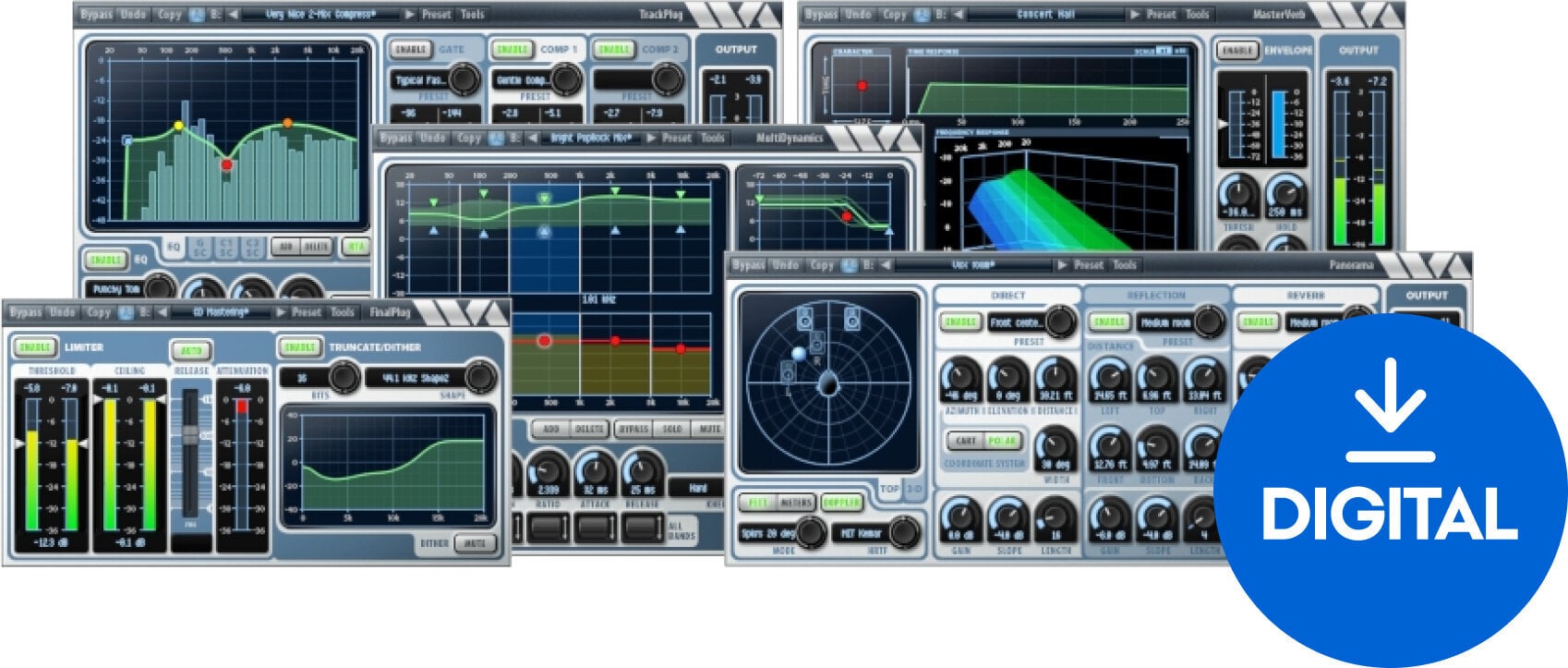
Task: Open the Gate preset selector knob
Action: coord(463,80)
